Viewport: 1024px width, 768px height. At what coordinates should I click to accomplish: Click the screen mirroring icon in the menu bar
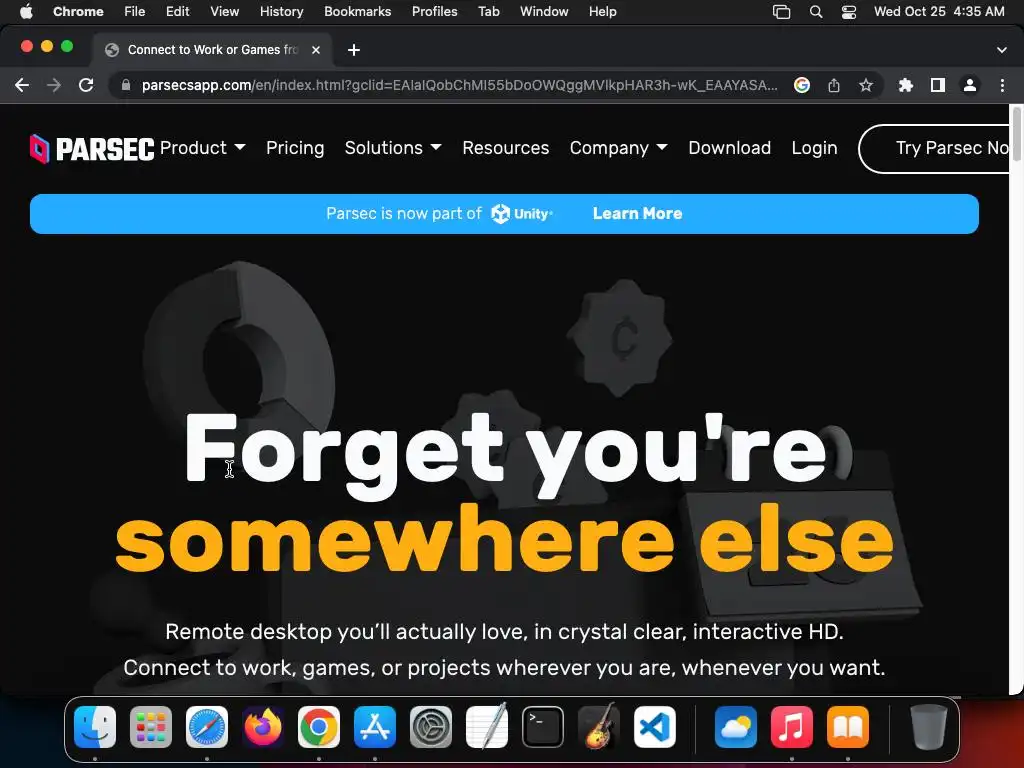pyautogui.click(x=781, y=11)
